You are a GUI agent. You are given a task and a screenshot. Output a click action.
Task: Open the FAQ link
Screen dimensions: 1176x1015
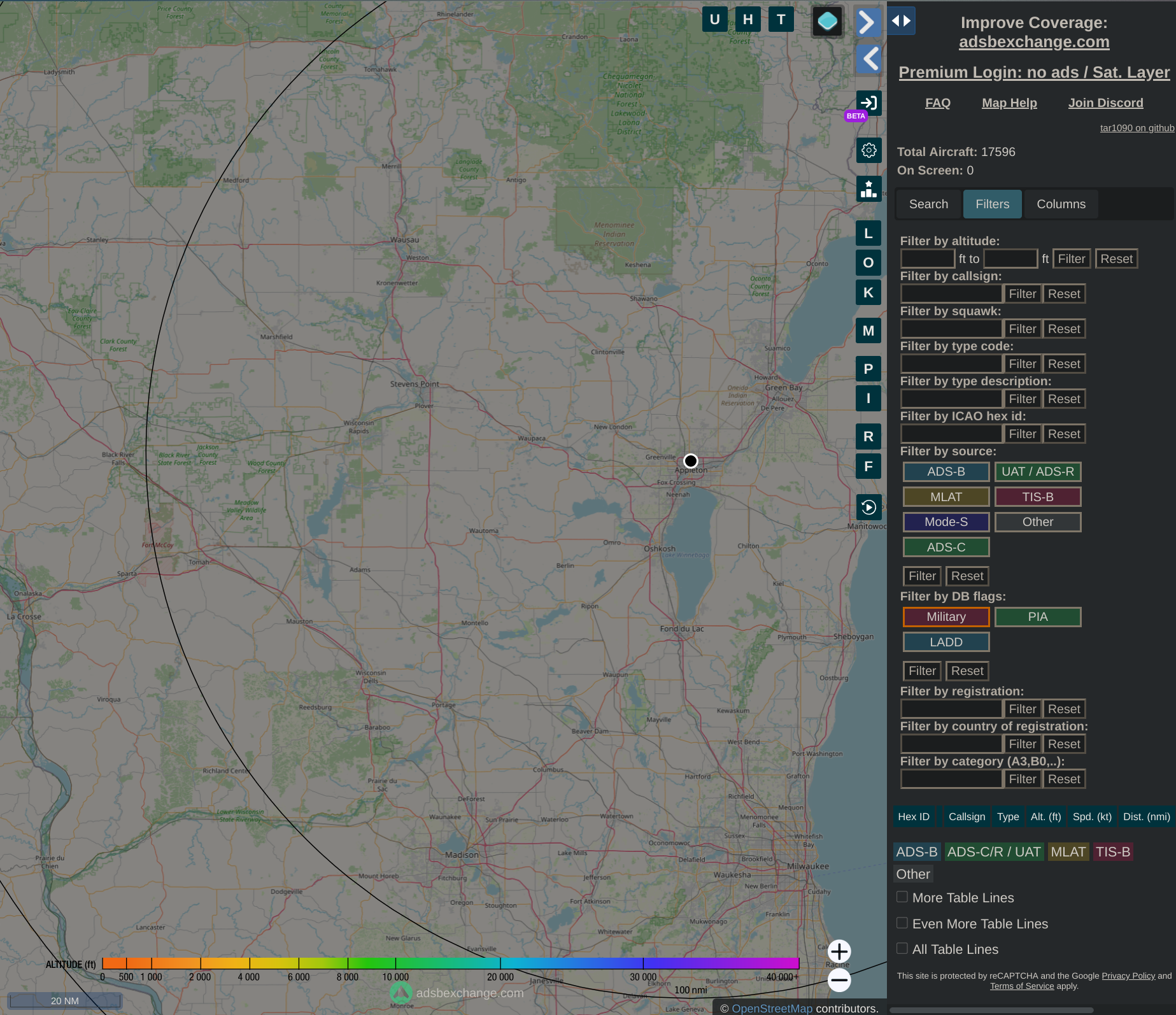[x=937, y=103]
